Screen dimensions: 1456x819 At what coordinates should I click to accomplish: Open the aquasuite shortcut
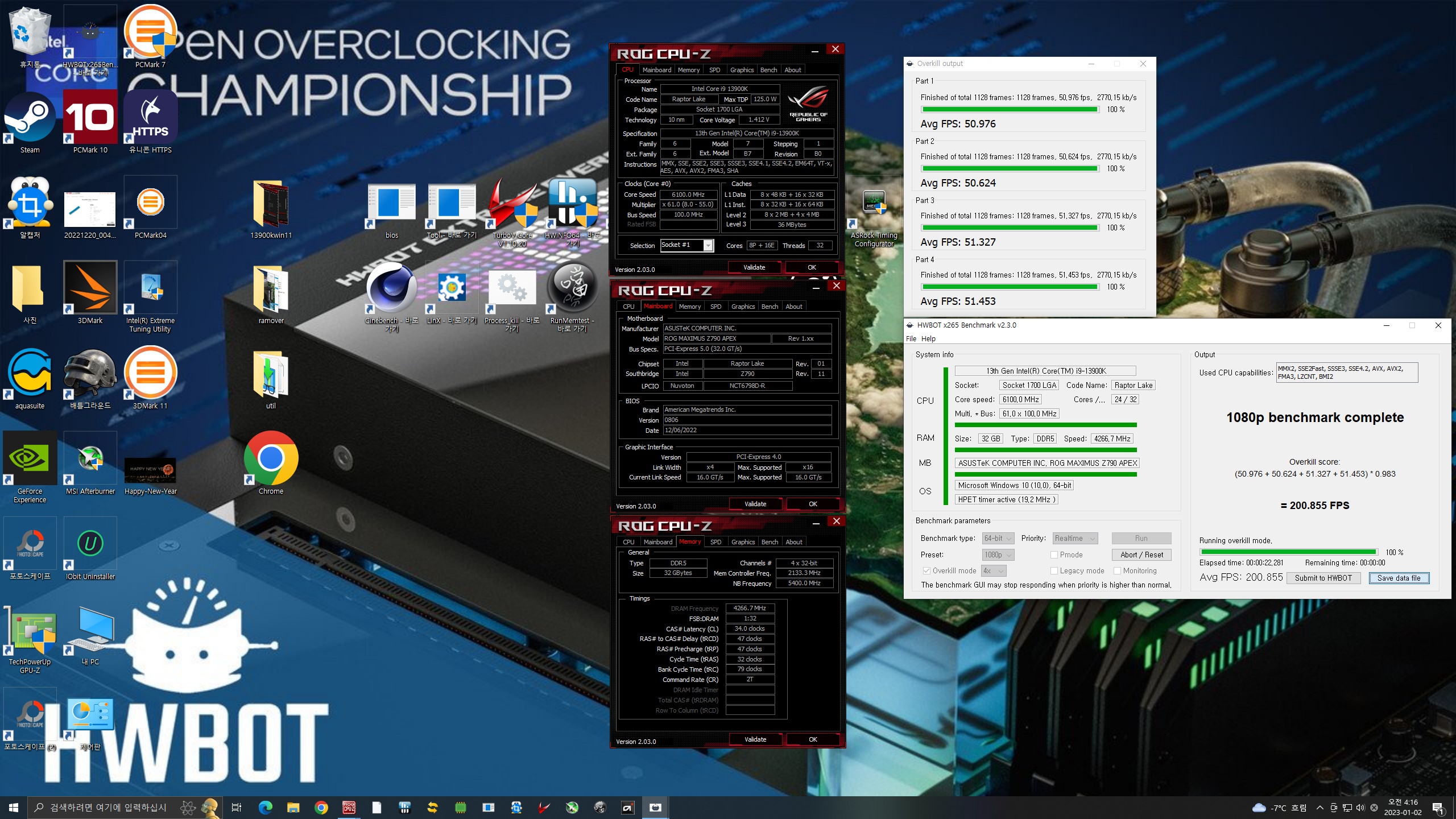(30, 378)
